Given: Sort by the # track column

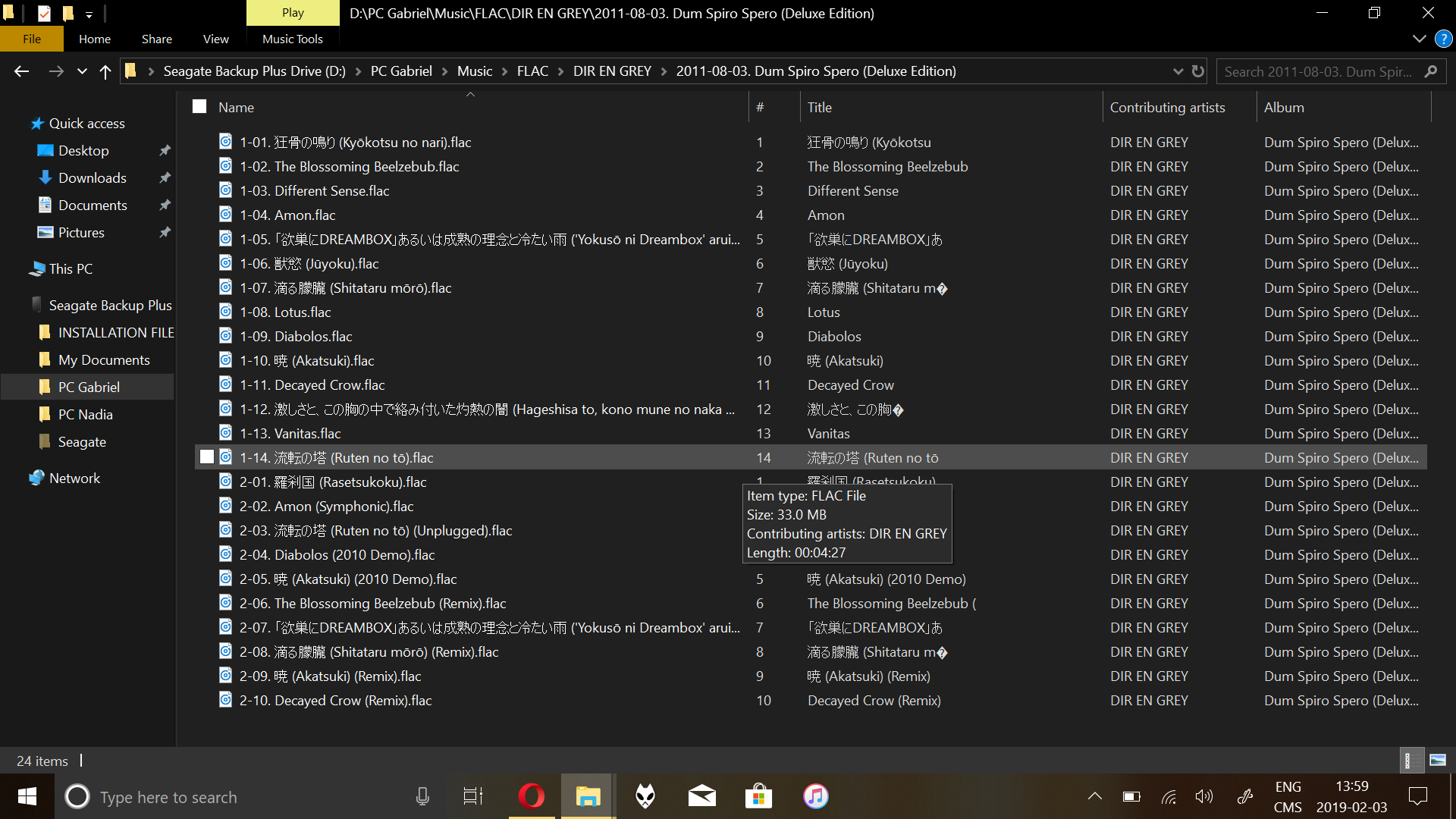Looking at the screenshot, I should click(x=773, y=107).
